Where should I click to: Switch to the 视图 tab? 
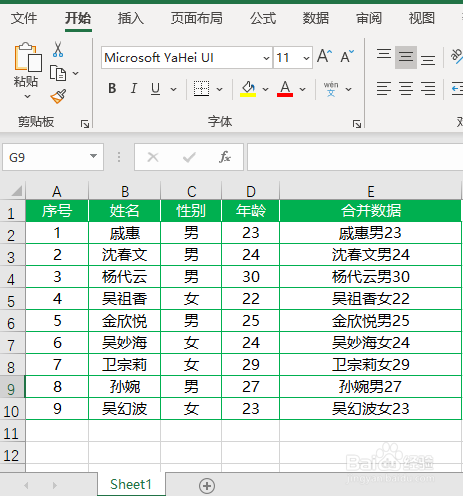pyautogui.click(x=422, y=18)
